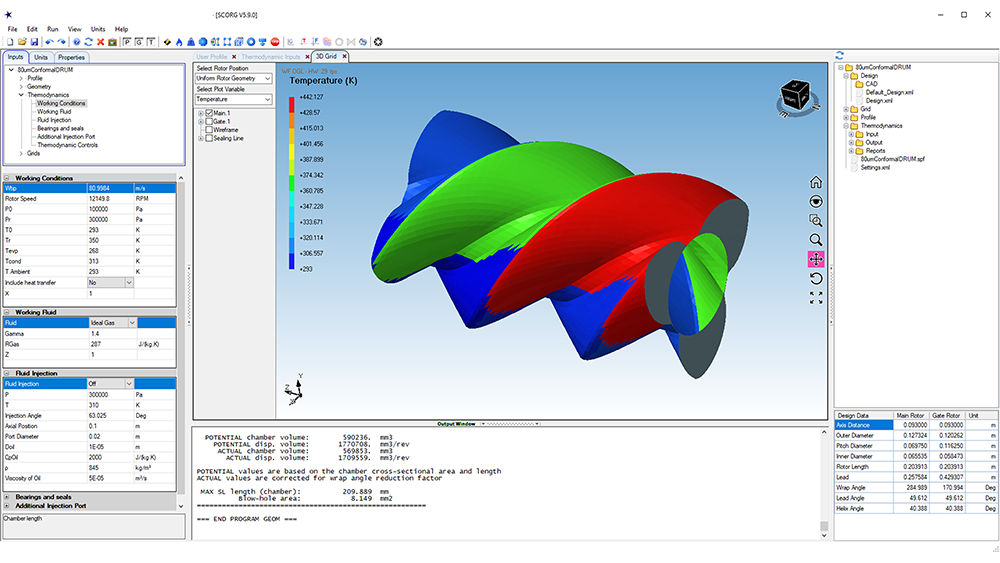Select Thermodynamic Controls tree item
Image resolution: width=1000 pixels, height=563 pixels.
coord(68,145)
